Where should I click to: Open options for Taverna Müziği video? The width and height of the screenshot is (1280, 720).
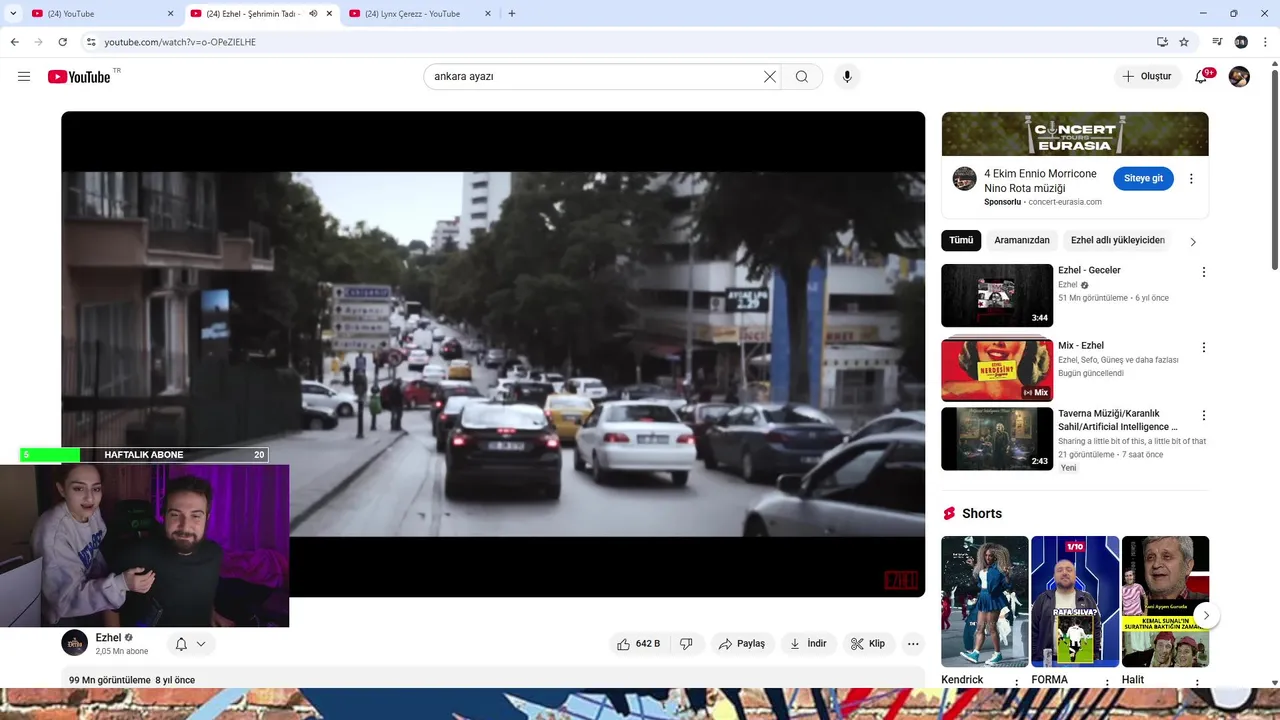pos(1203,415)
